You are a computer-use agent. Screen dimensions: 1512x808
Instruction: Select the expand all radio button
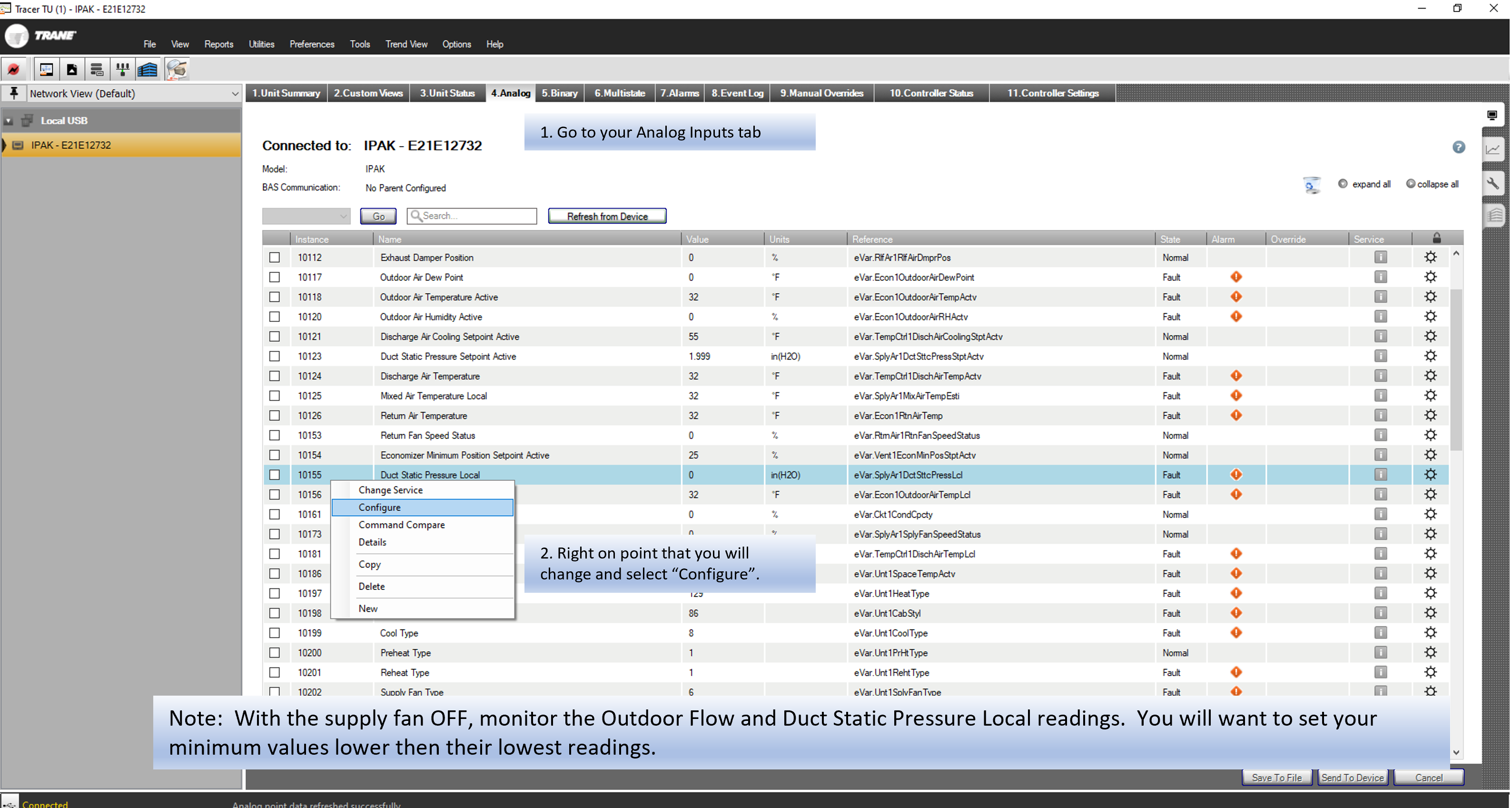[1343, 184]
